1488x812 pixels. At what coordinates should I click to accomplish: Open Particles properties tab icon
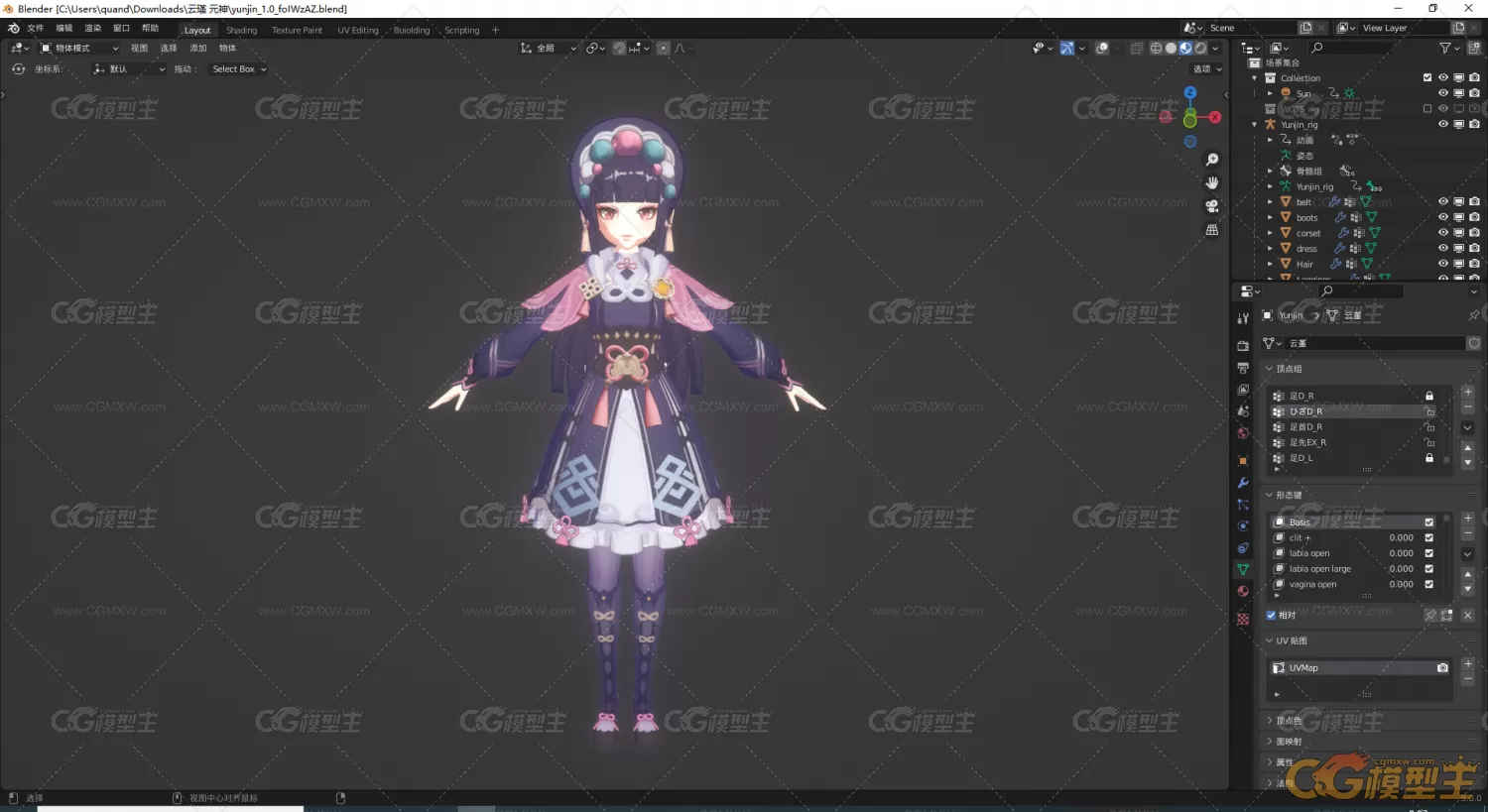click(x=1243, y=505)
